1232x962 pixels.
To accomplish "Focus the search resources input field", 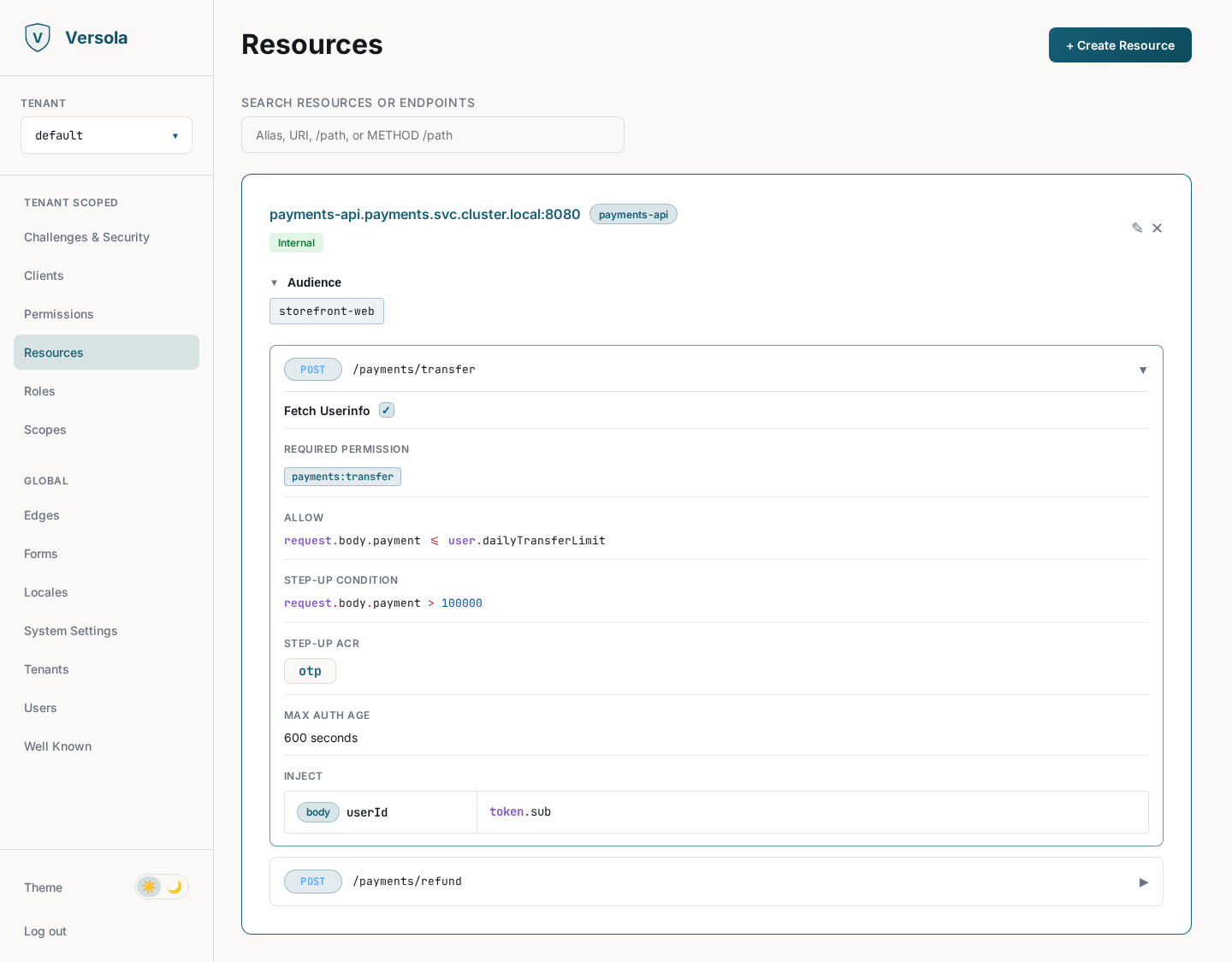I will tap(433, 135).
